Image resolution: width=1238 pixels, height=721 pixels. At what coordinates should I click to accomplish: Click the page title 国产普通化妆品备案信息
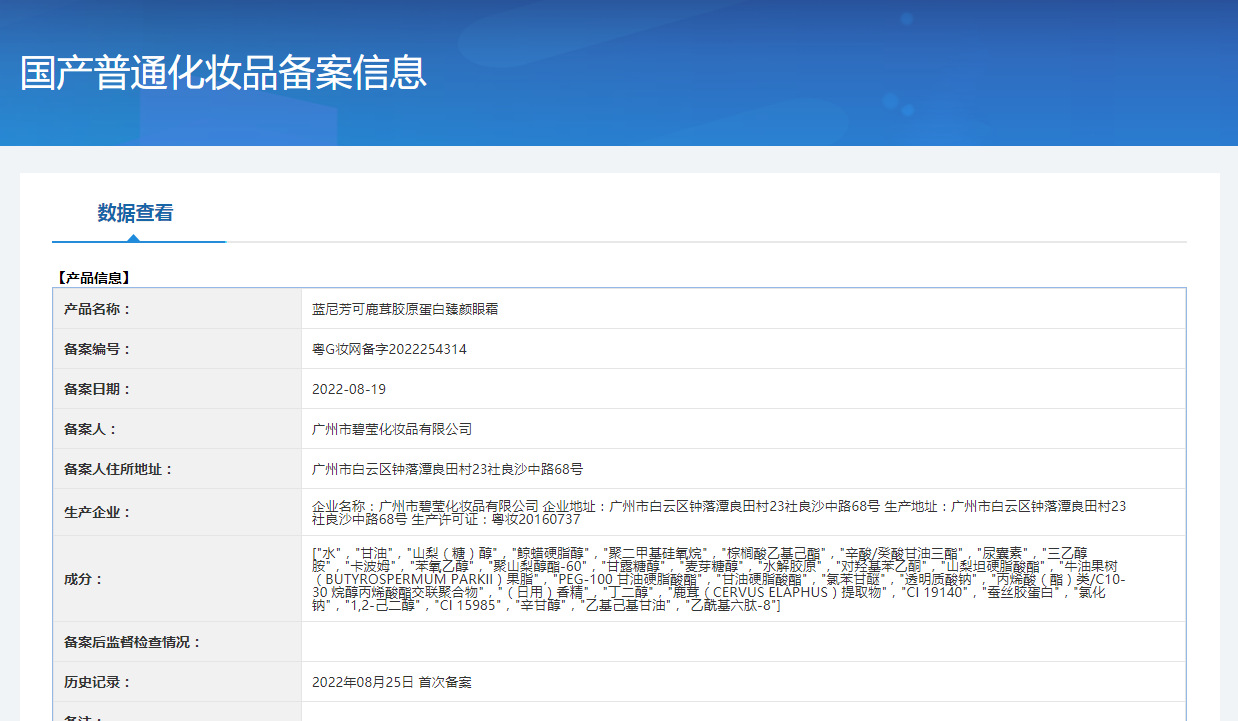(223, 73)
